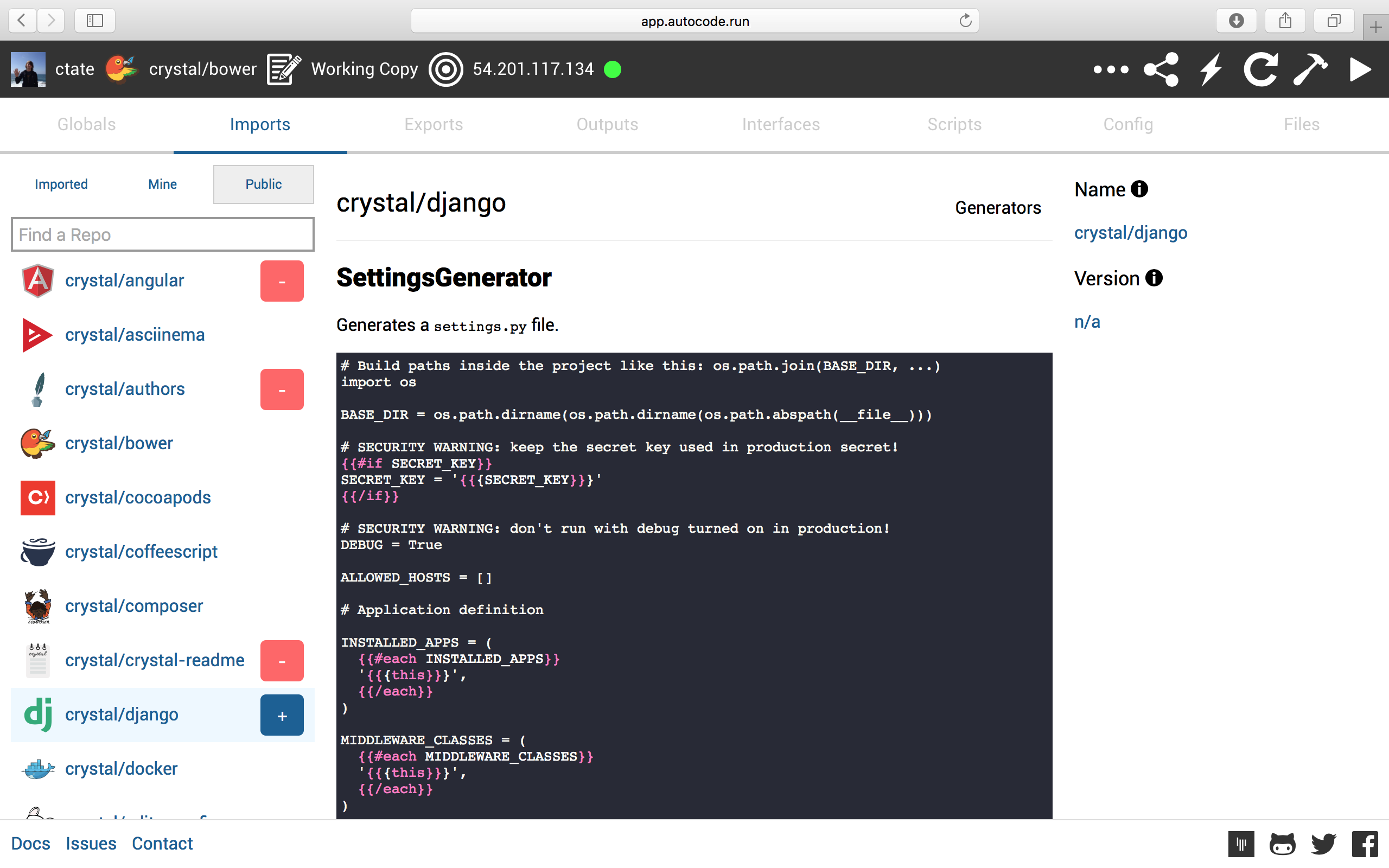Remove crystal/authors with minus button

[x=282, y=389]
